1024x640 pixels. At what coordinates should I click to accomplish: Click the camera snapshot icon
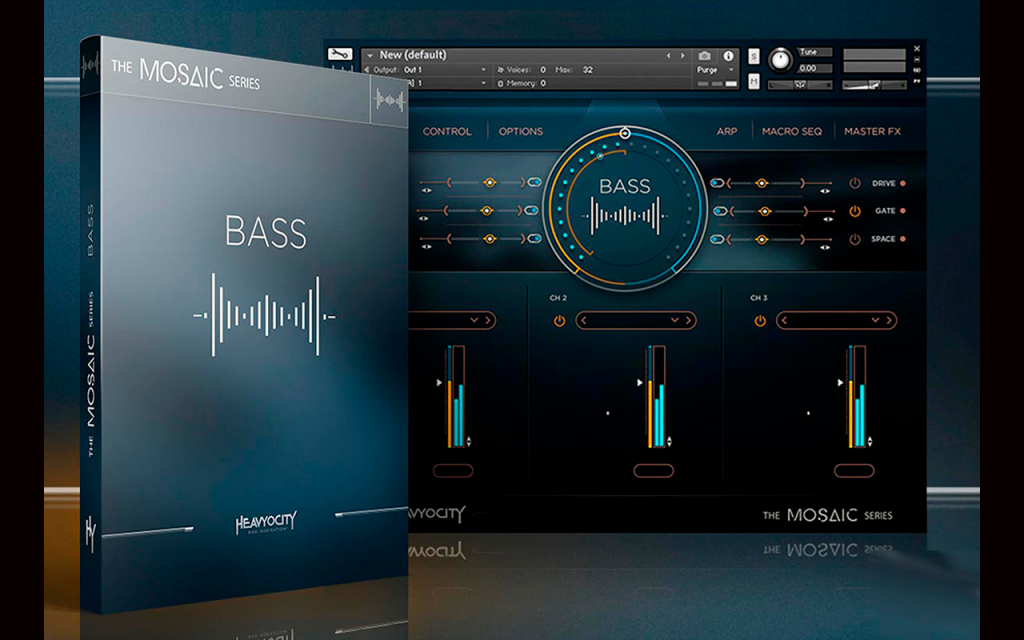point(704,56)
